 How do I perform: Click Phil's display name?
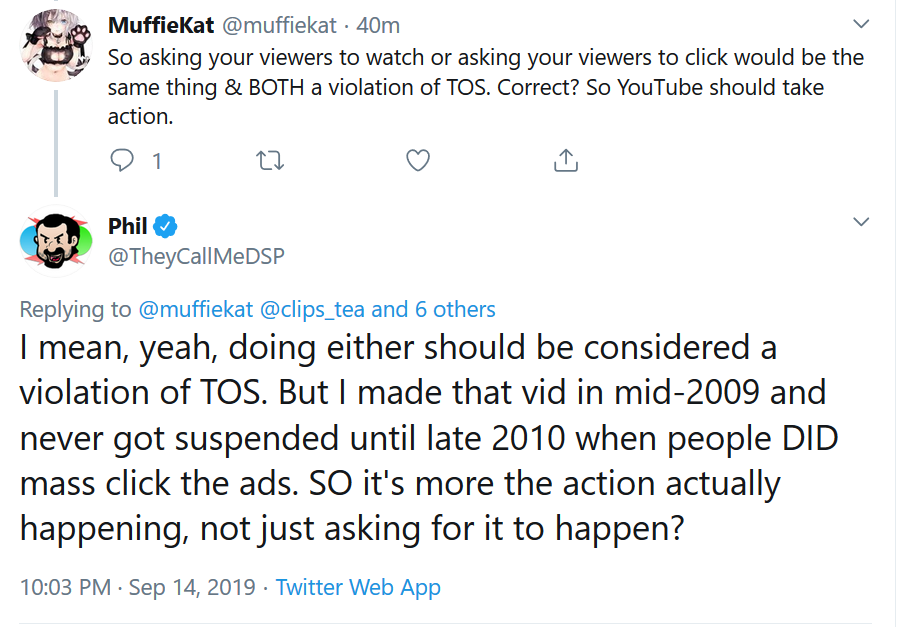(x=127, y=226)
